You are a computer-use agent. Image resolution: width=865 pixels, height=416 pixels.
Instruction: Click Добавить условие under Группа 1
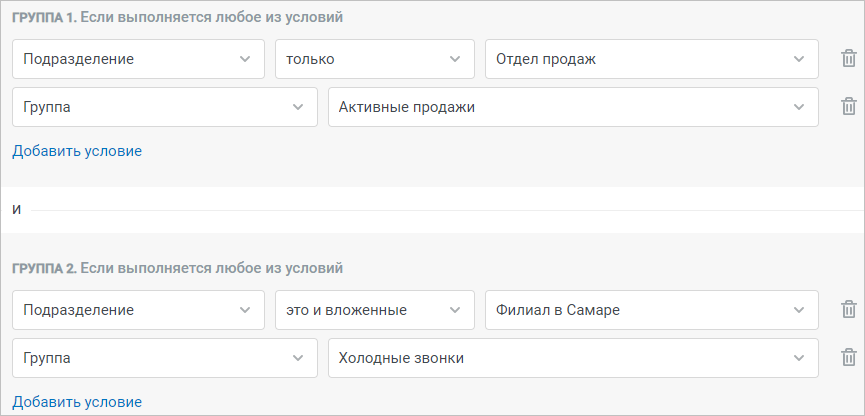coord(77,151)
